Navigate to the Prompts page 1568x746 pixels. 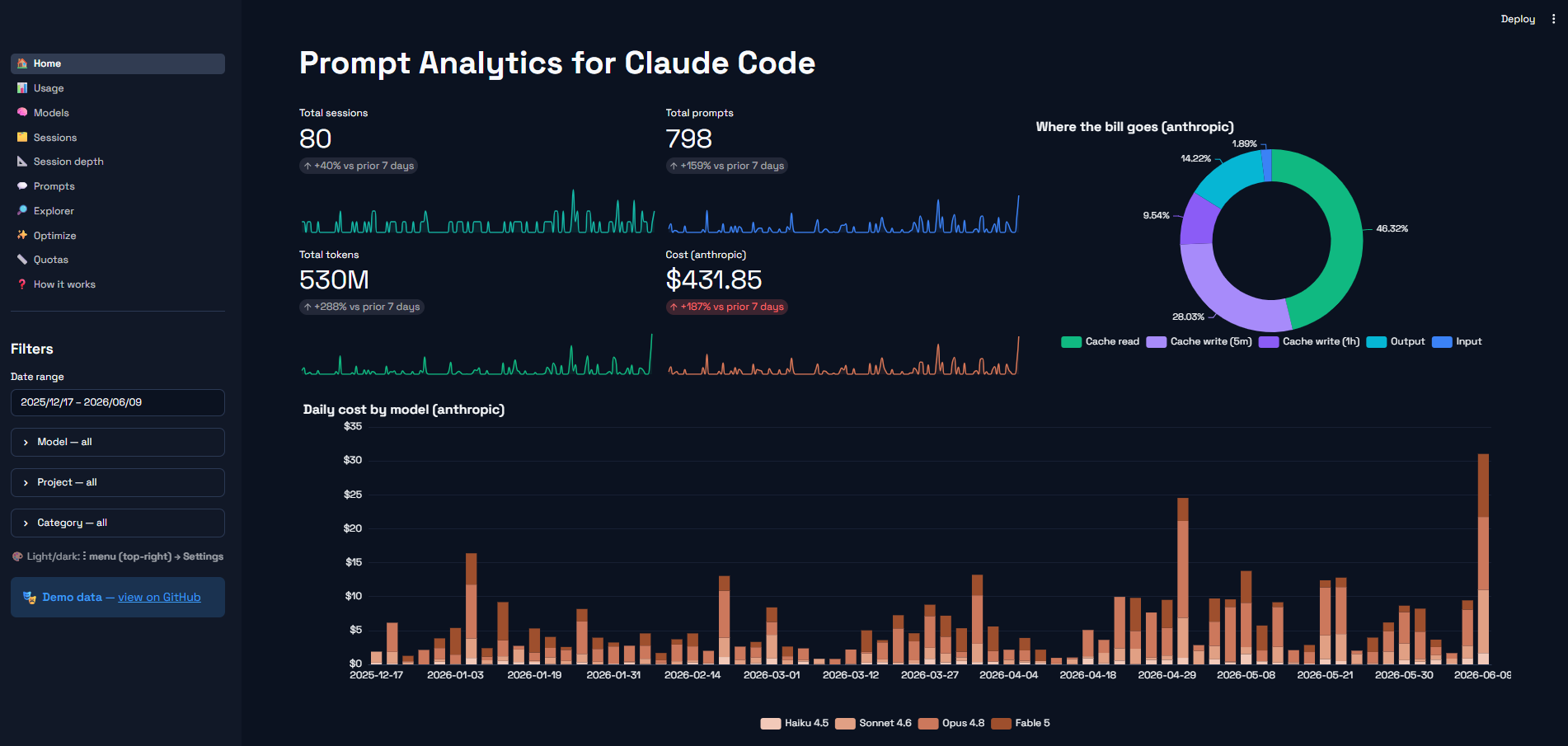pyautogui.click(x=118, y=186)
